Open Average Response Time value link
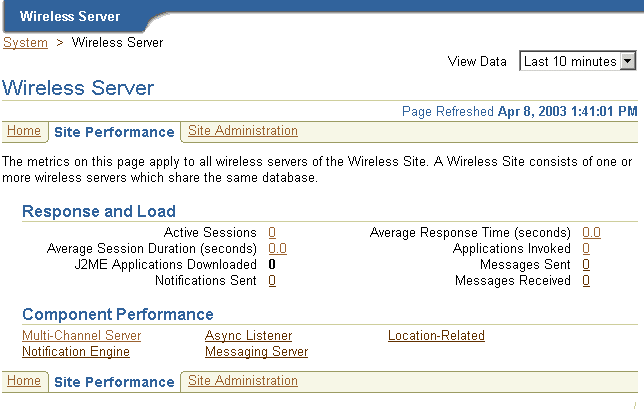The image size is (644, 409). [x=591, y=232]
